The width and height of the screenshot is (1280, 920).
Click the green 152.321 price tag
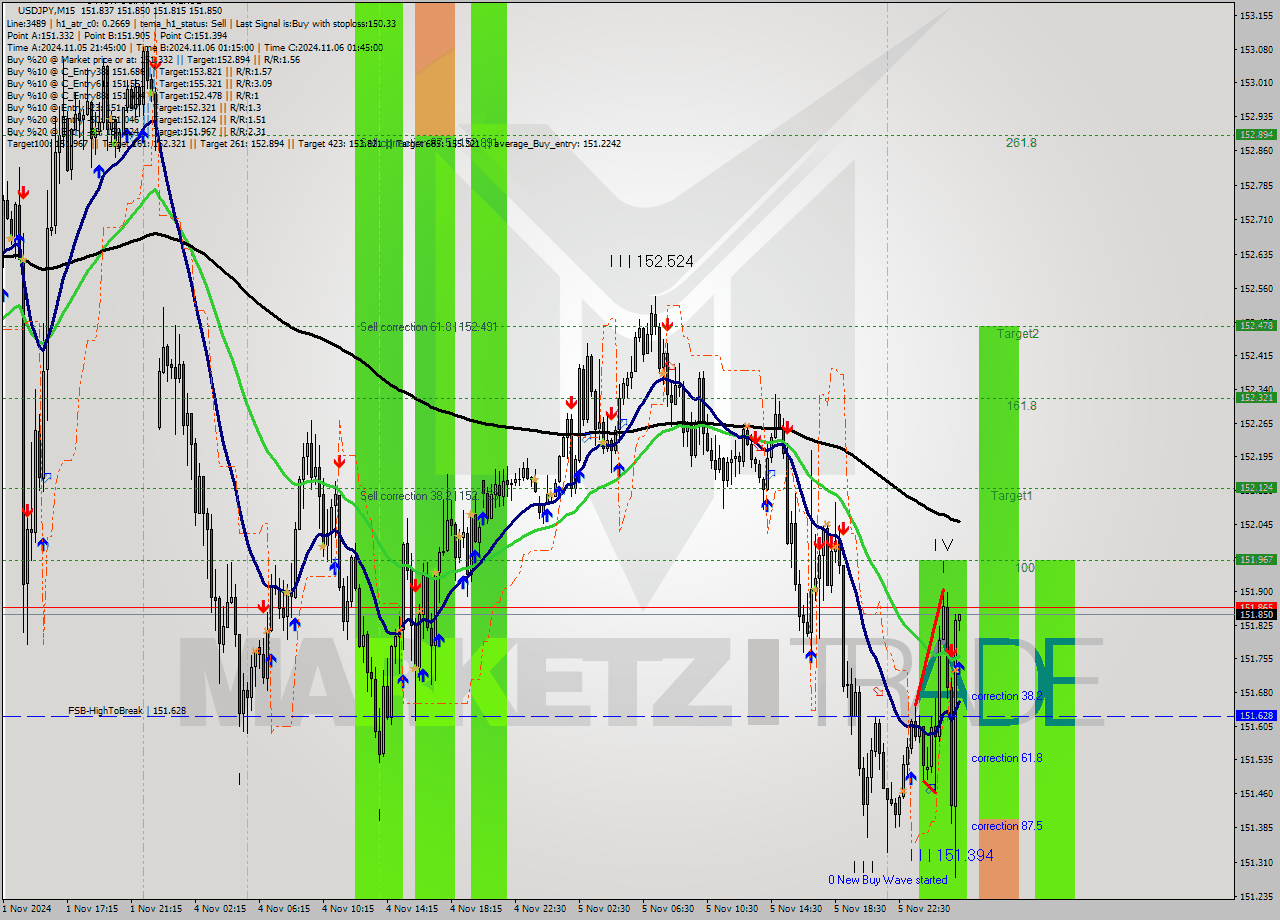click(x=1256, y=397)
